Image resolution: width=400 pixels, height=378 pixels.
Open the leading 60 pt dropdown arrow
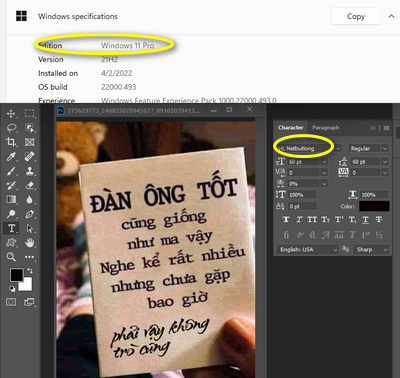tap(385, 162)
